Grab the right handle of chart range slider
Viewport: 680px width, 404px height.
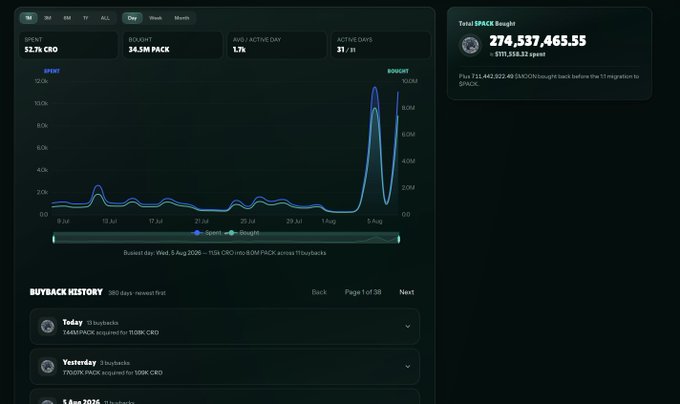tap(399, 238)
